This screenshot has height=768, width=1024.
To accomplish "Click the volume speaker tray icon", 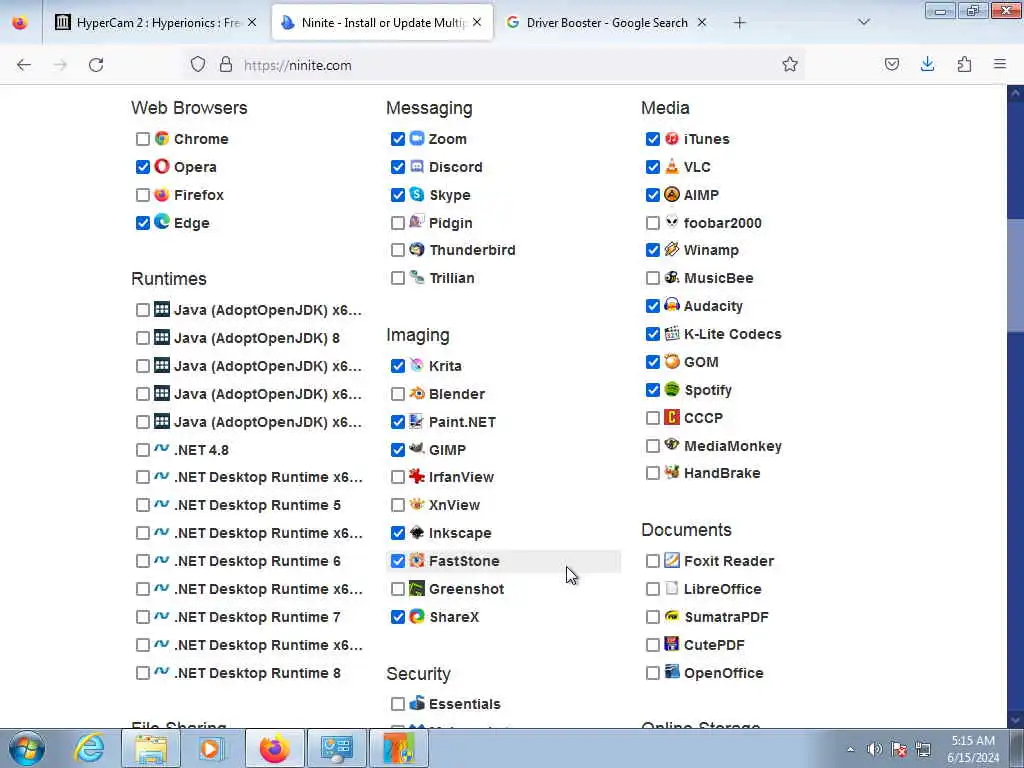I will (874, 749).
